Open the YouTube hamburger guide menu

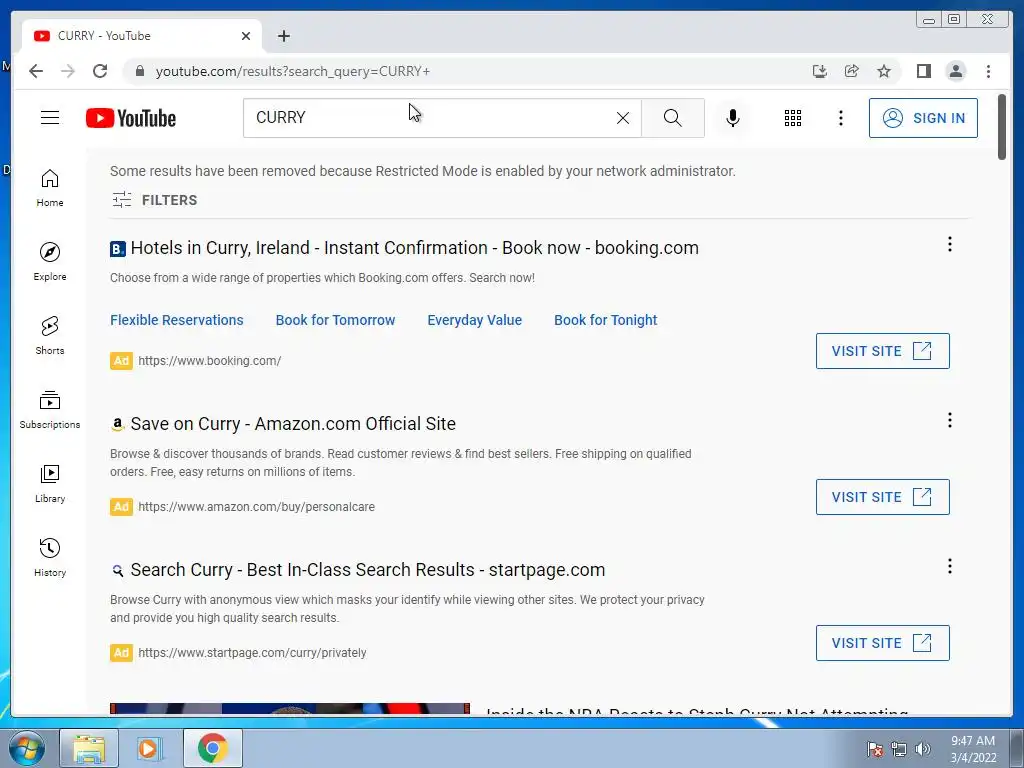(50, 118)
